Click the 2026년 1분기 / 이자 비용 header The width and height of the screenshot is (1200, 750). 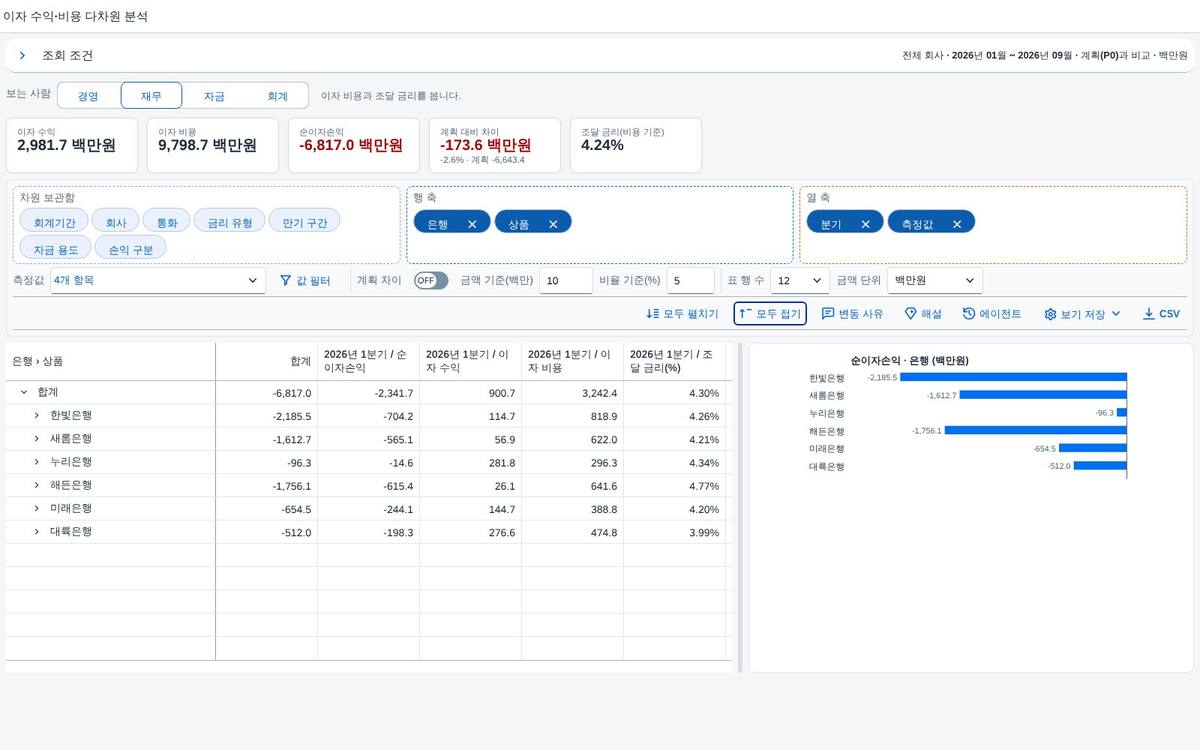tap(572, 361)
